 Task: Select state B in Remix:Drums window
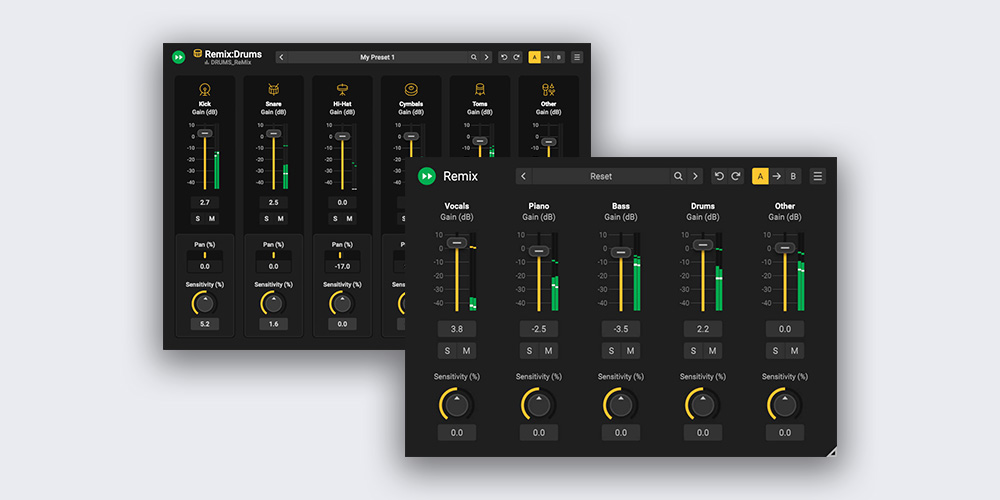pyautogui.click(x=559, y=57)
